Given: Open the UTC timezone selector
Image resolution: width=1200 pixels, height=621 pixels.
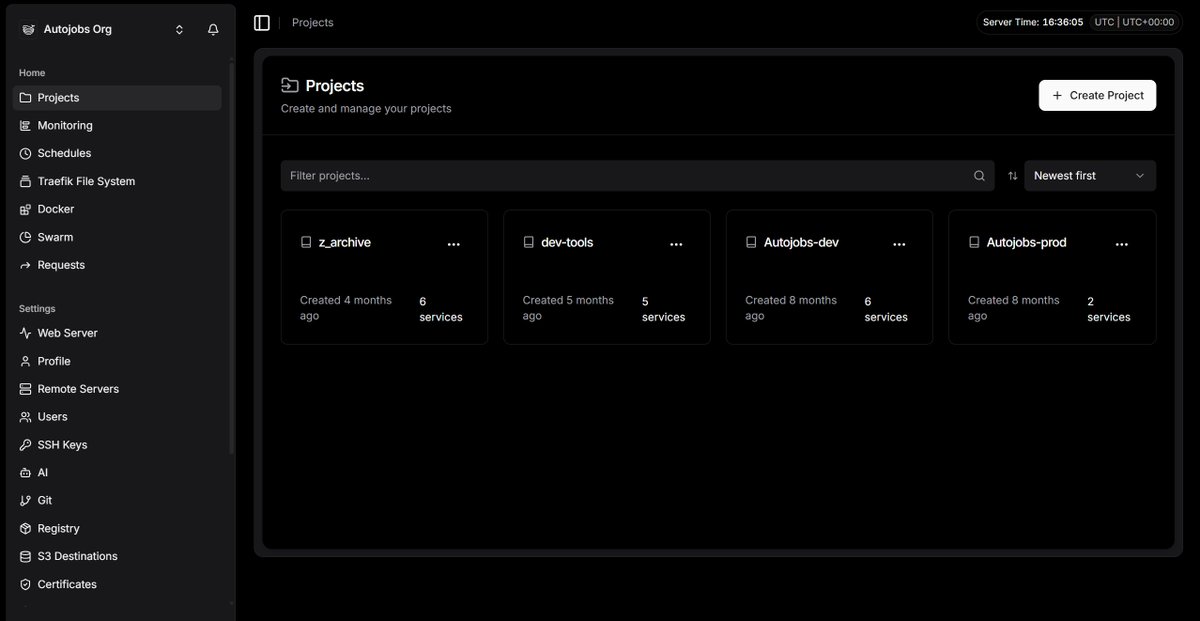Looking at the screenshot, I should 1134,22.
